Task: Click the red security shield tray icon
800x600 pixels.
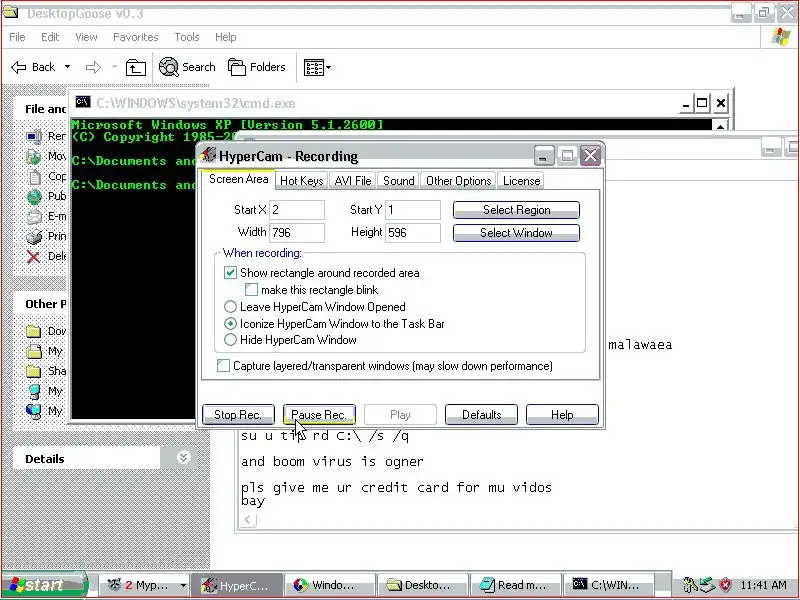Action: pyautogui.click(x=725, y=585)
